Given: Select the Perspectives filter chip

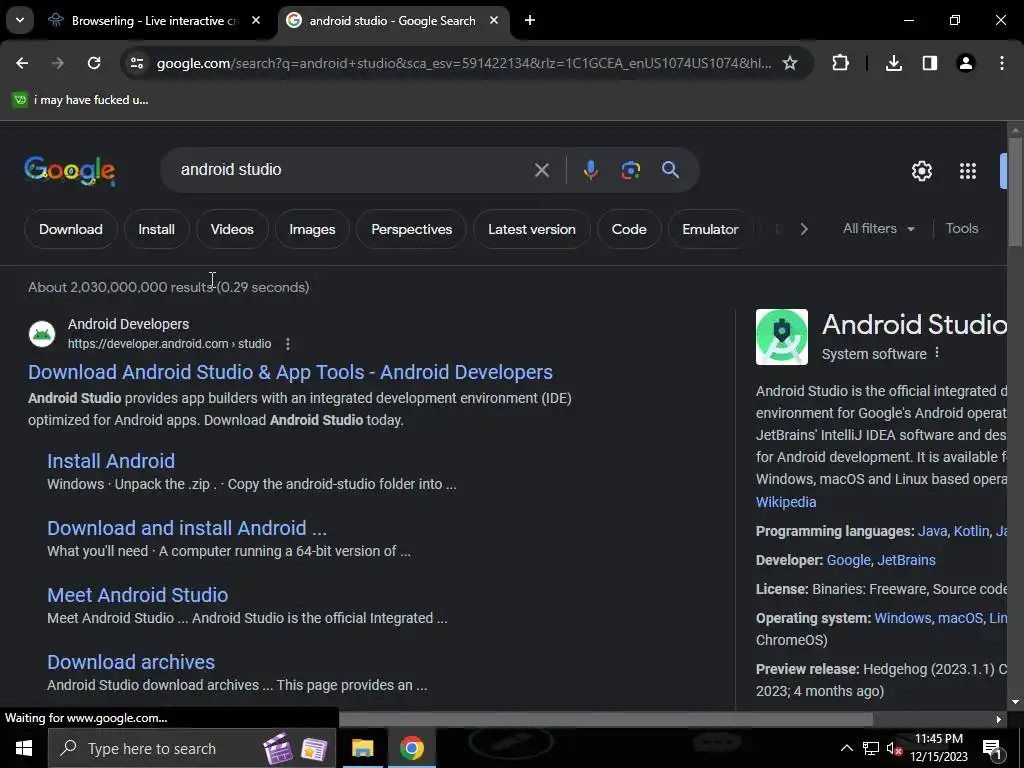Looking at the screenshot, I should [x=411, y=229].
